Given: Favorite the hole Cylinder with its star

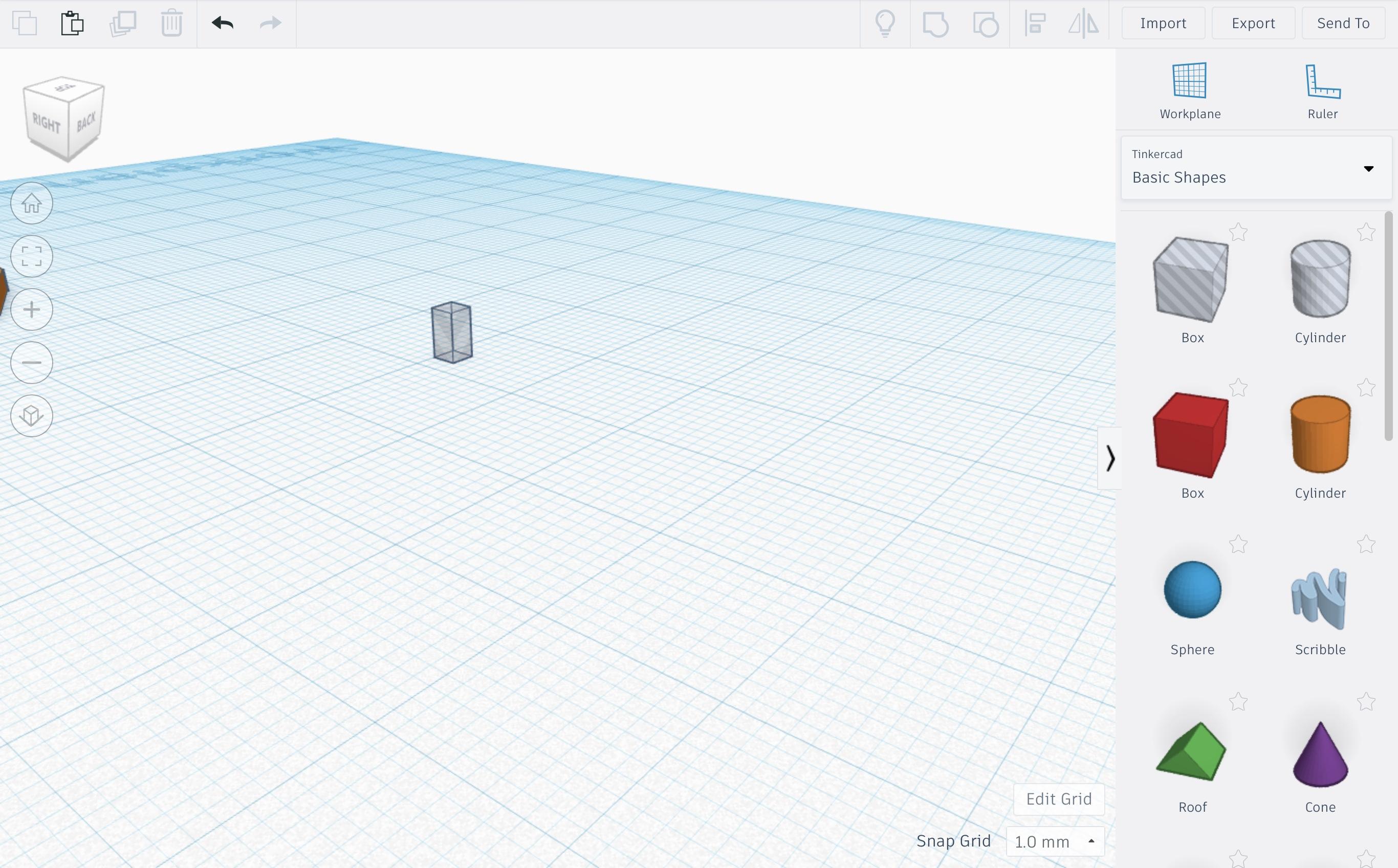Looking at the screenshot, I should pos(1366,233).
